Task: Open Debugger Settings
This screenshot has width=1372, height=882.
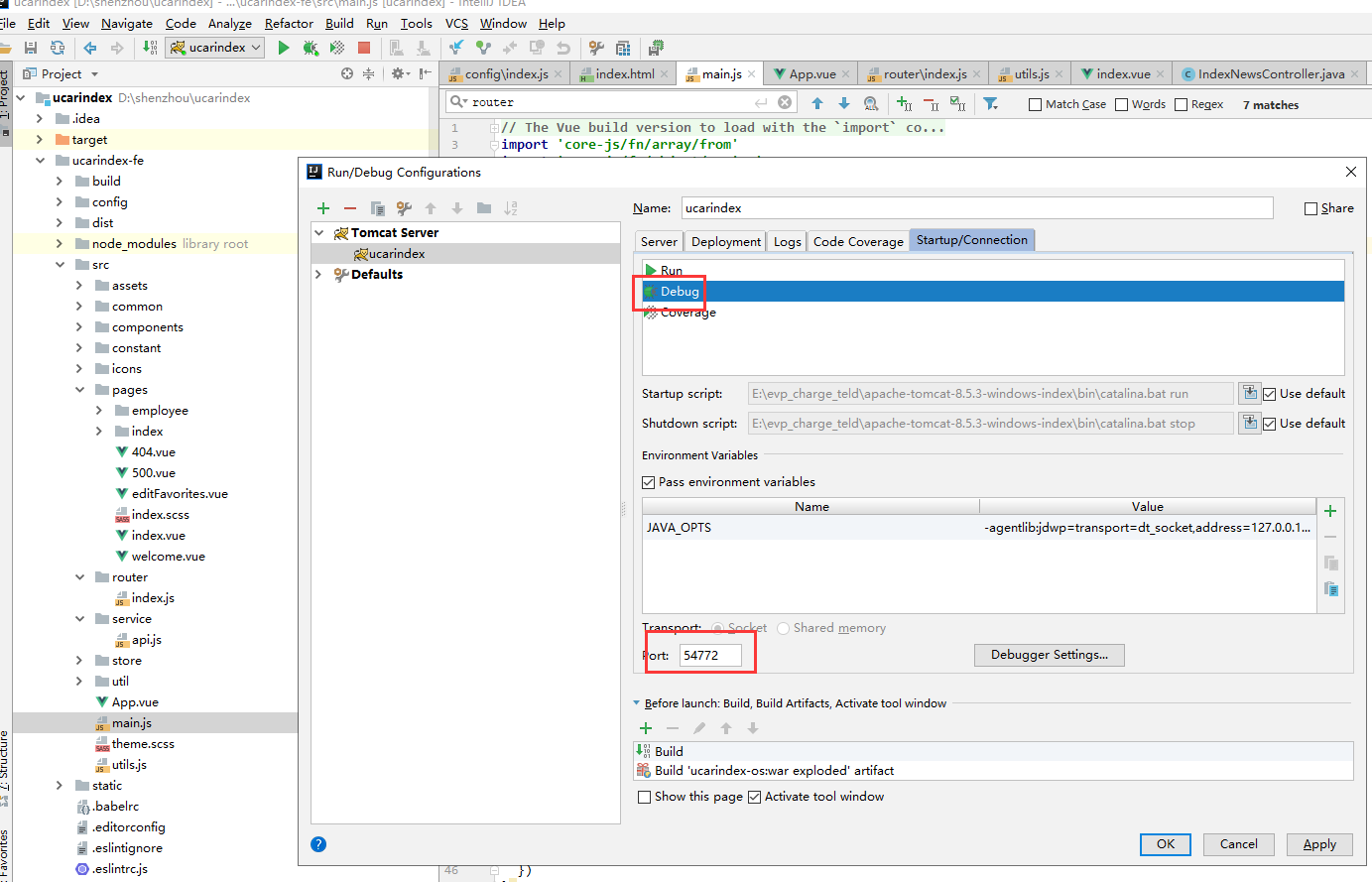Action: coord(1050,655)
